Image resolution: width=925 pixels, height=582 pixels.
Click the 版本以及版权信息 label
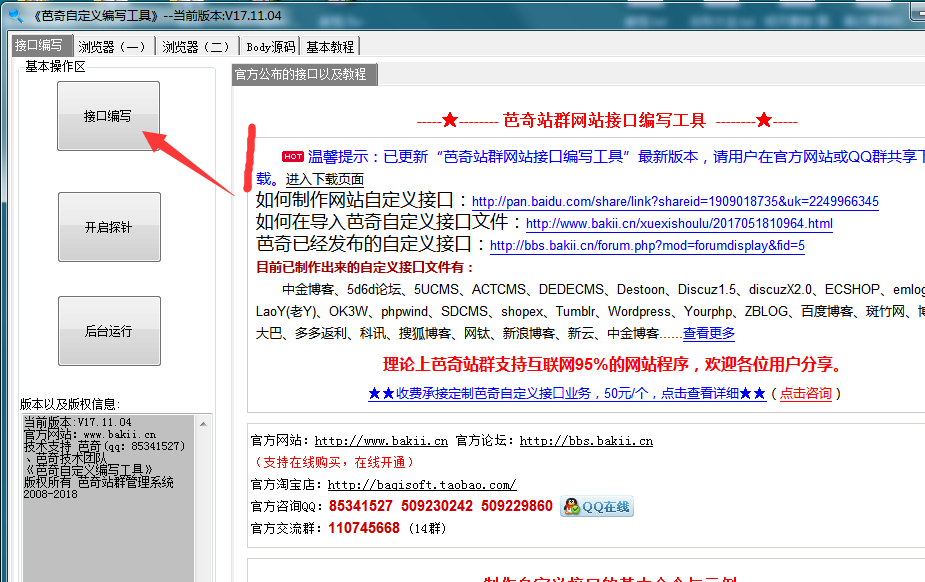point(70,404)
